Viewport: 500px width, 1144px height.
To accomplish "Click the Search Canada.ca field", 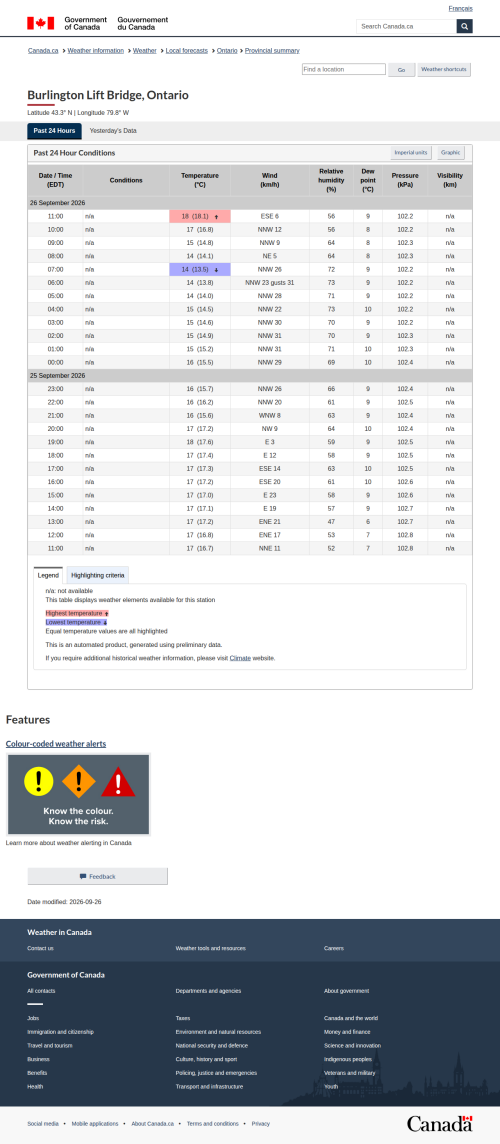I will [407, 26].
